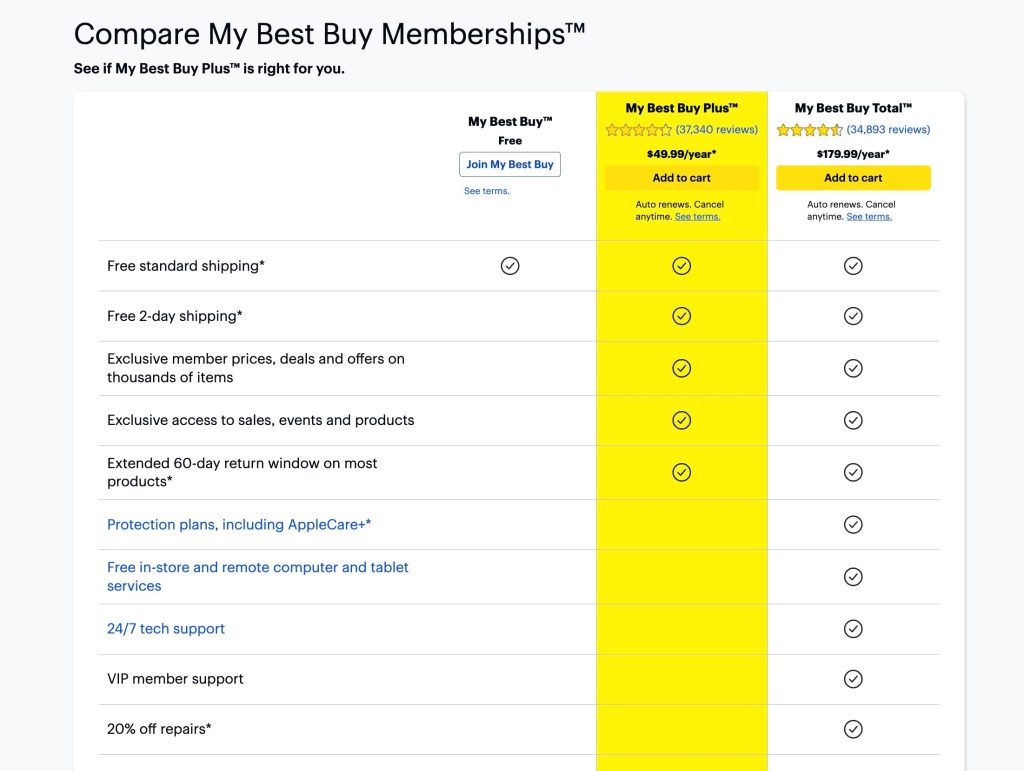Image resolution: width=1024 pixels, height=771 pixels.
Task: Click the extended 60-day return checkmark under Plus
Action: click(681, 472)
